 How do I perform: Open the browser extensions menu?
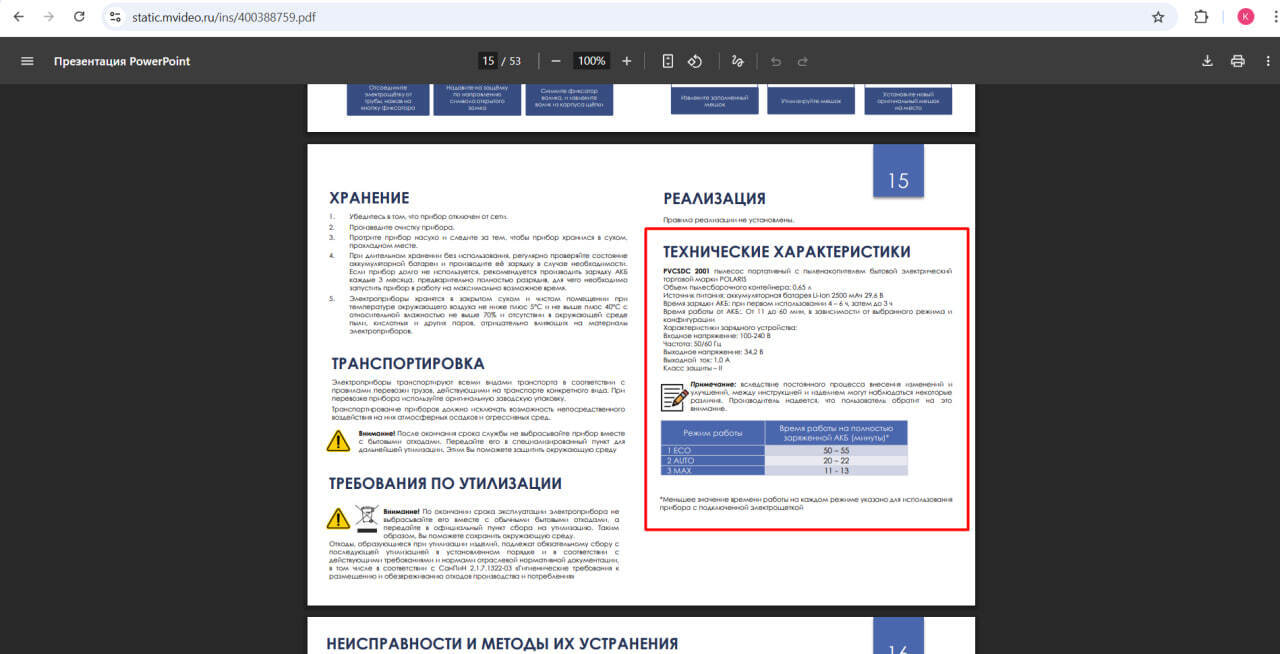point(1201,17)
